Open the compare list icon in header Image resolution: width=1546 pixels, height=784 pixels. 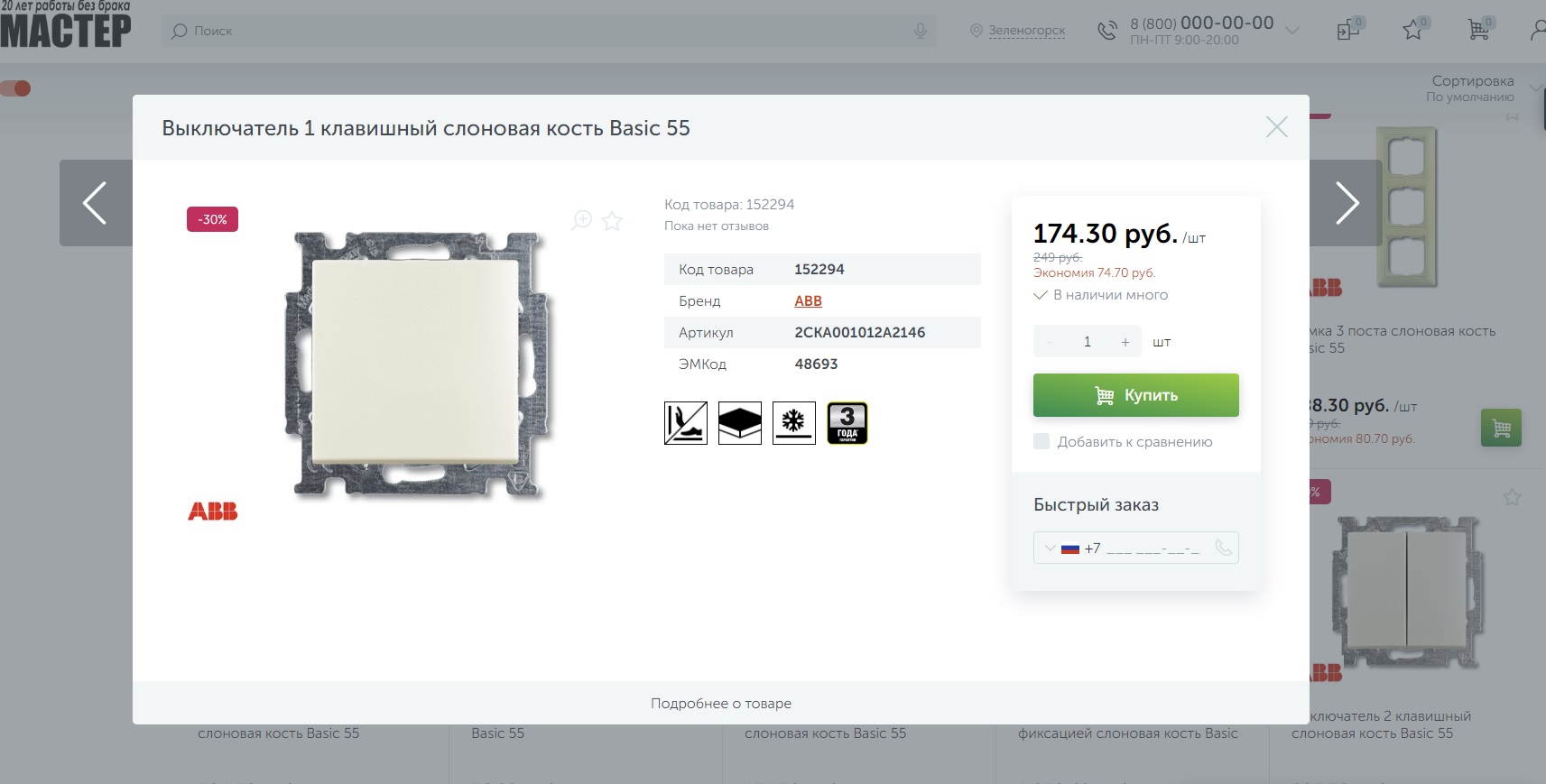tap(1348, 30)
